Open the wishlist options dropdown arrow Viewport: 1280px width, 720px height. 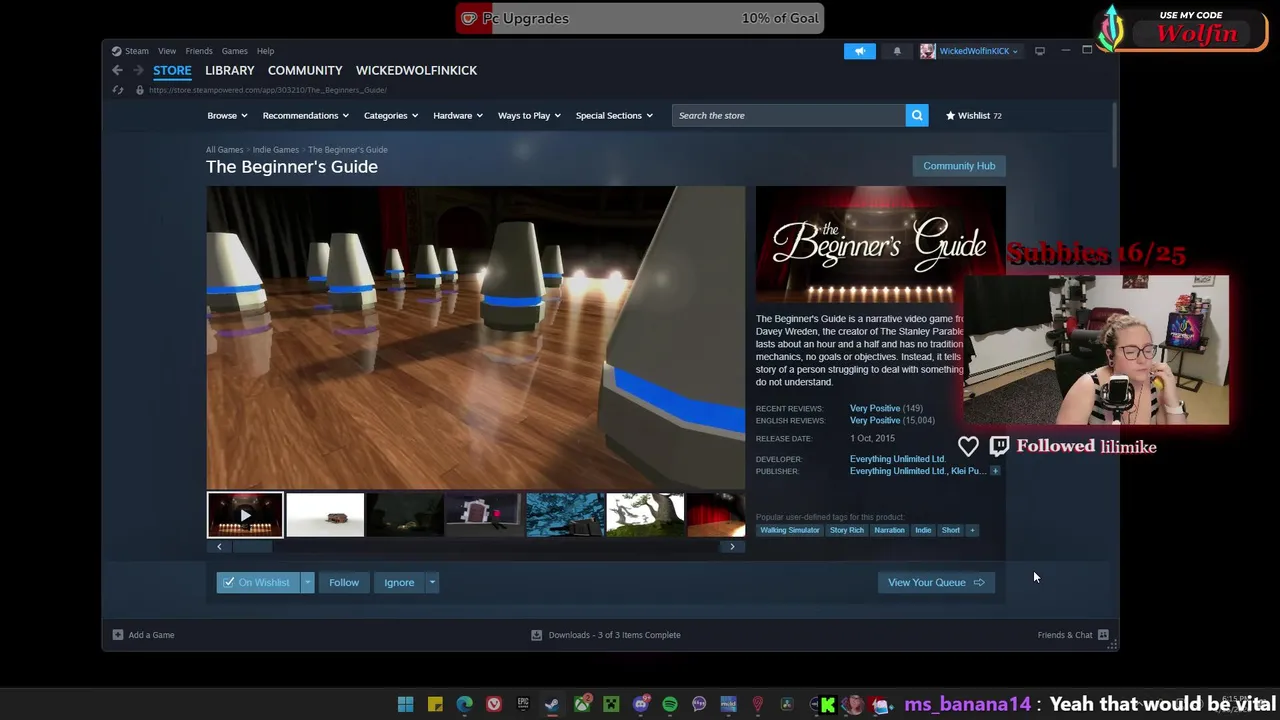point(307,582)
